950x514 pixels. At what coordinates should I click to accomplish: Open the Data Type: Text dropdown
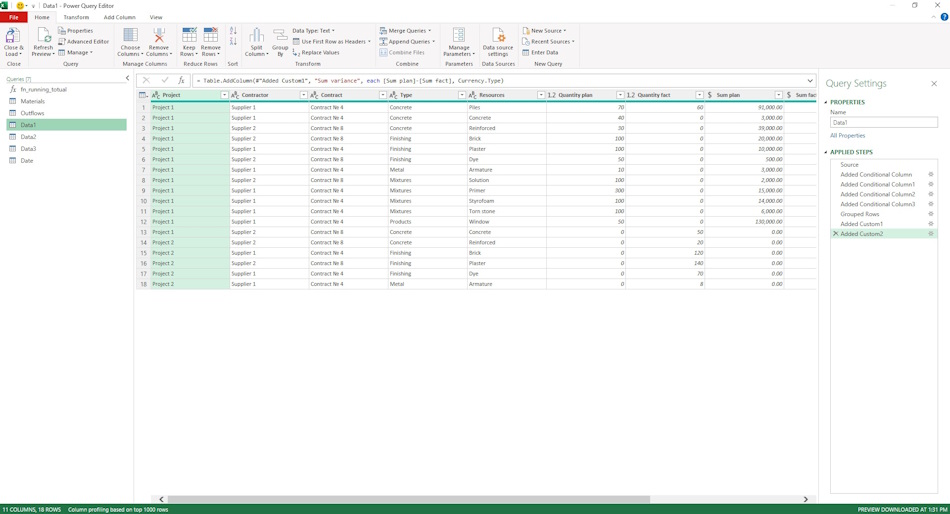point(313,31)
